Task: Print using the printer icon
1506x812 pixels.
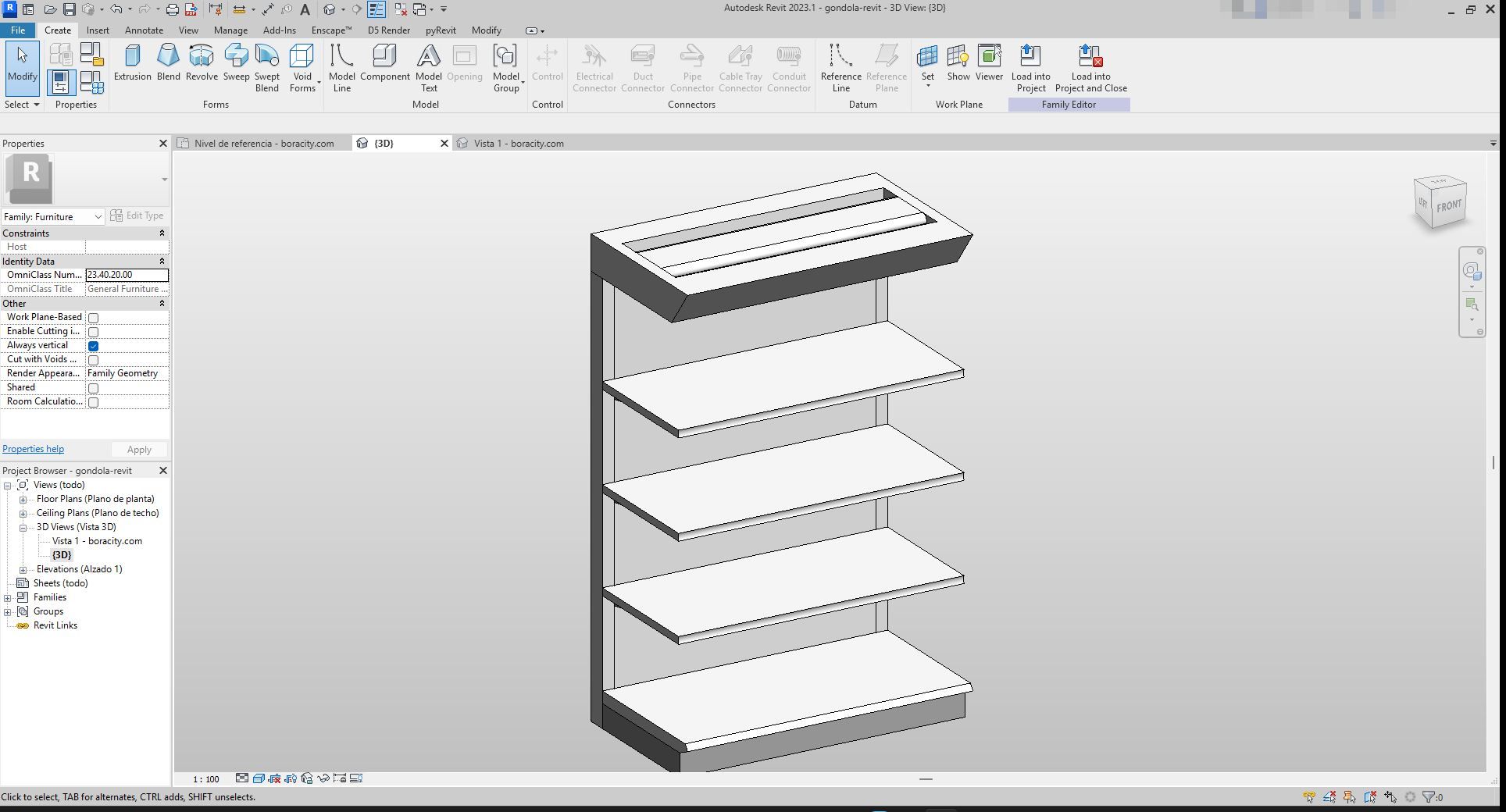Action: click(x=172, y=9)
